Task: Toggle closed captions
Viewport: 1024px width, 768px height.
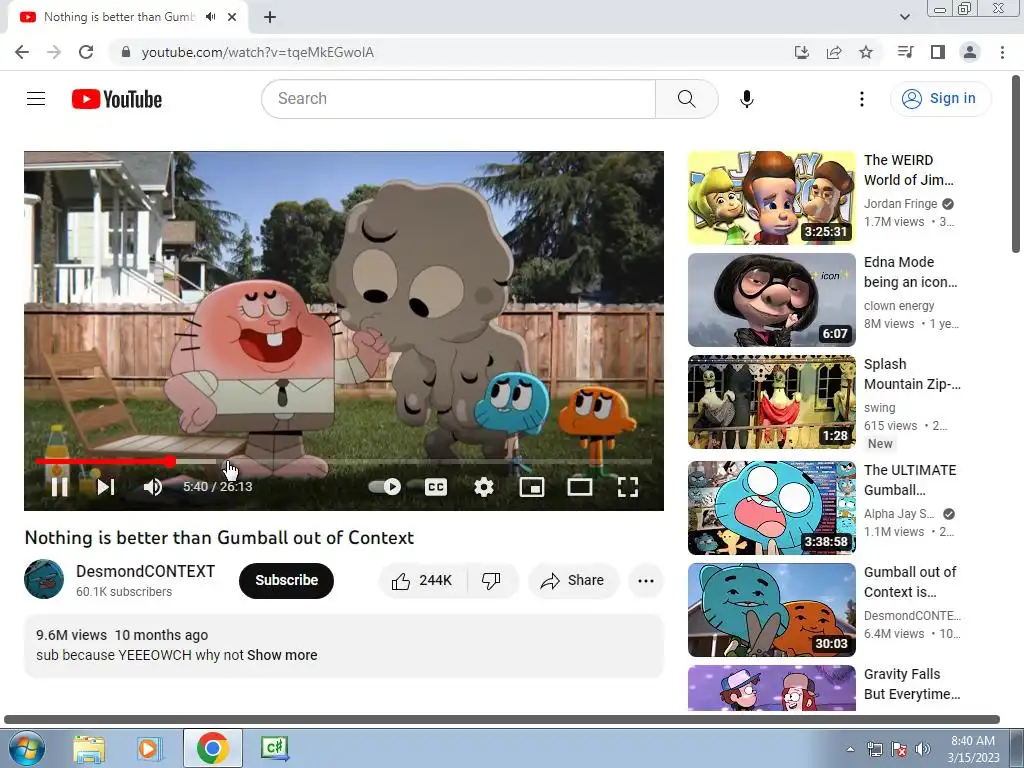Action: click(436, 487)
